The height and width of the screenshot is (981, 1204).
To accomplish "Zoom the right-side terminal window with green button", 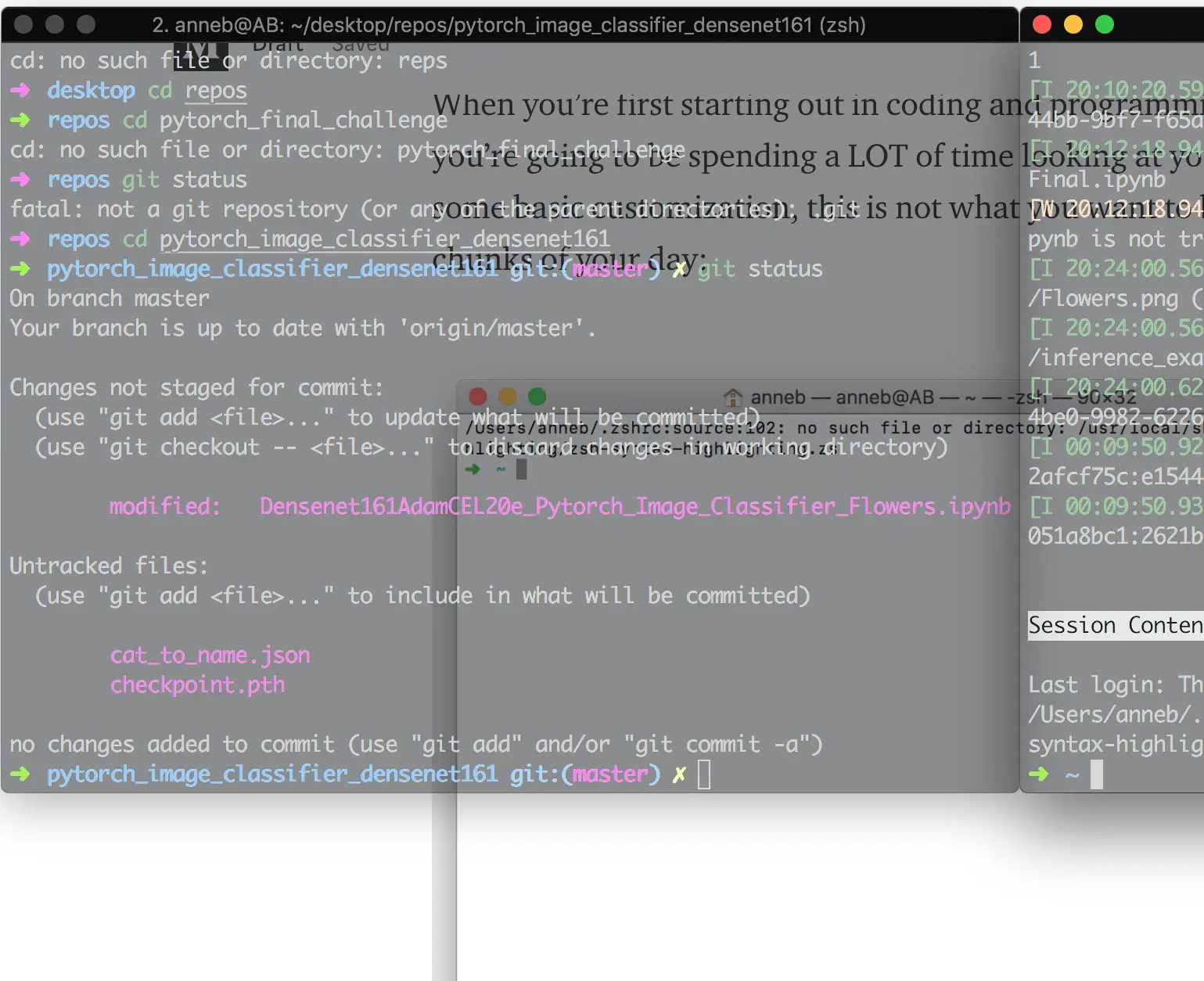I will click(x=1105, y=24).
